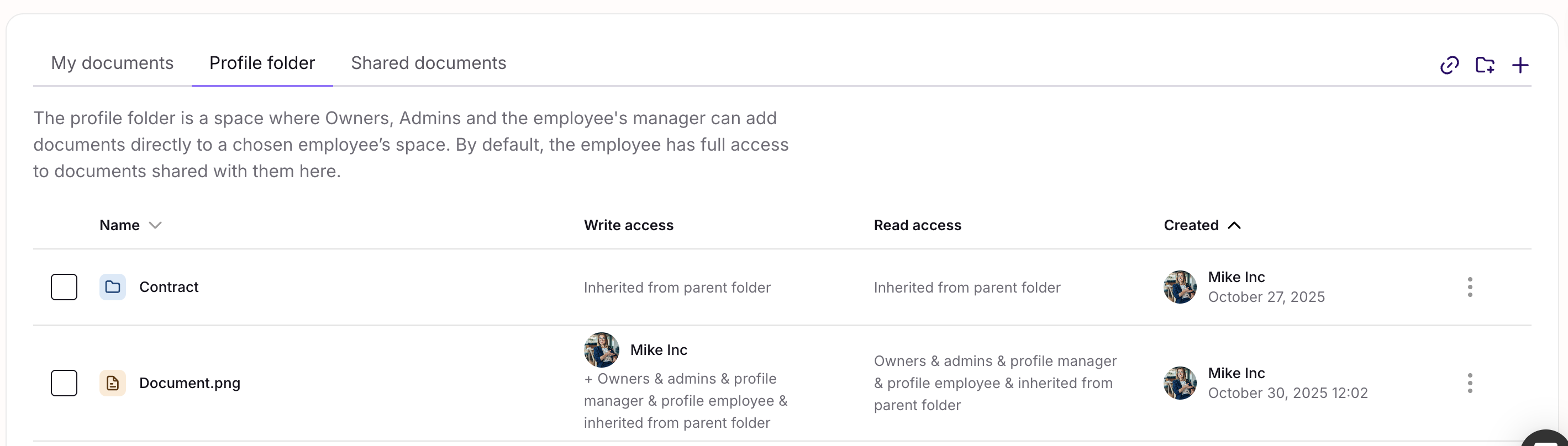The height and width of the screenshot is (446, 1568).
Task: Tick the Document.png row checkbox
Action: pos(64,383)
